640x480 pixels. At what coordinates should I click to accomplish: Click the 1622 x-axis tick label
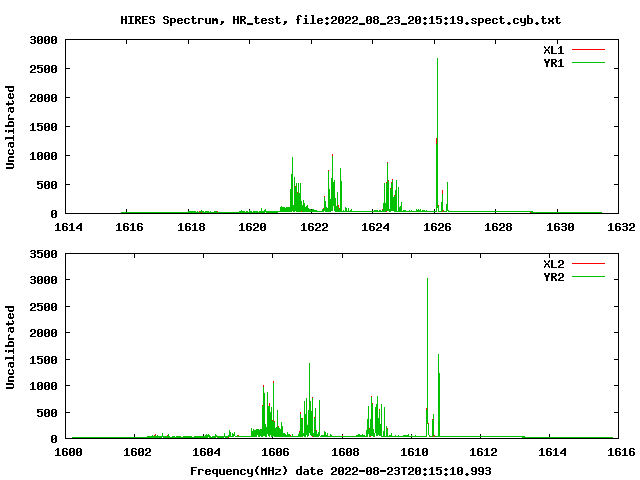coord(314,227)
